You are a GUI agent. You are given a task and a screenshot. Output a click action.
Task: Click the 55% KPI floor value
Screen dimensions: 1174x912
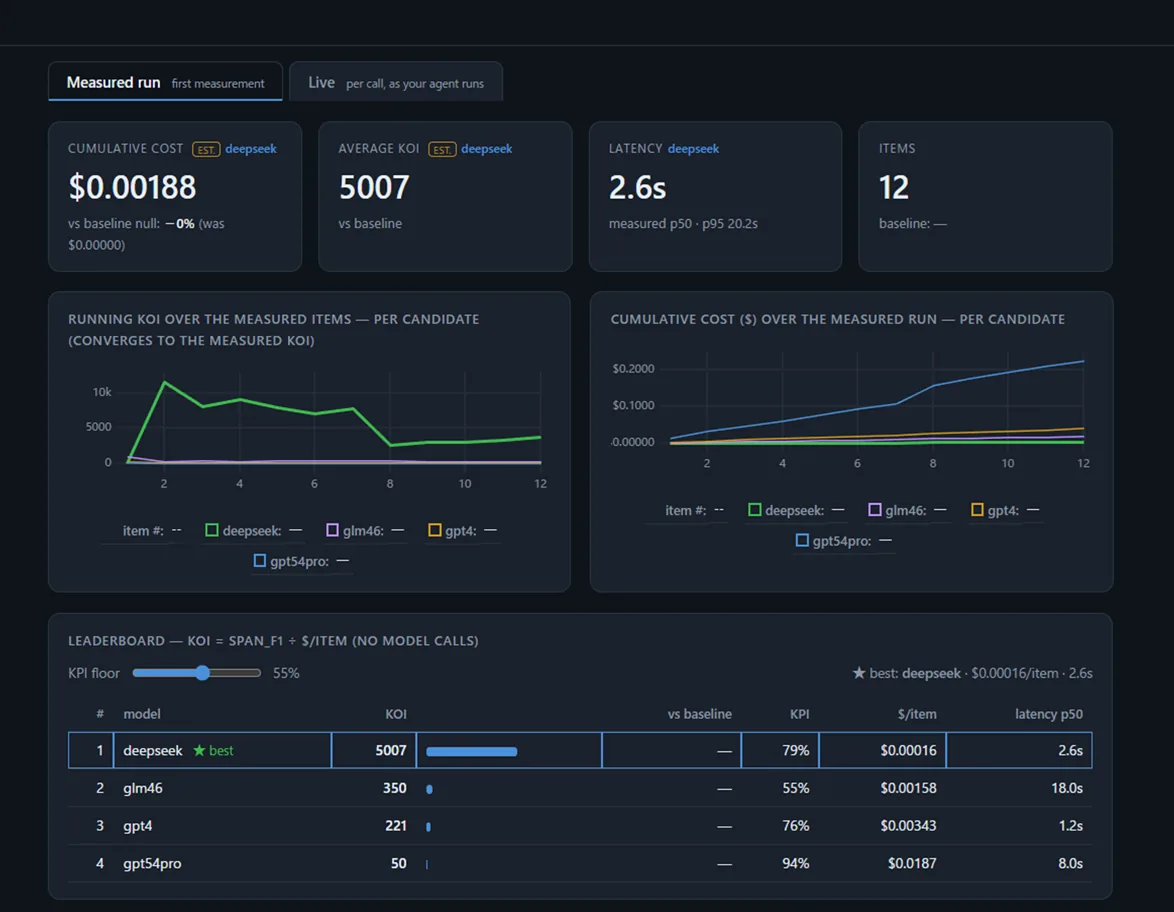pyautogui.click(x=286, y=673)
